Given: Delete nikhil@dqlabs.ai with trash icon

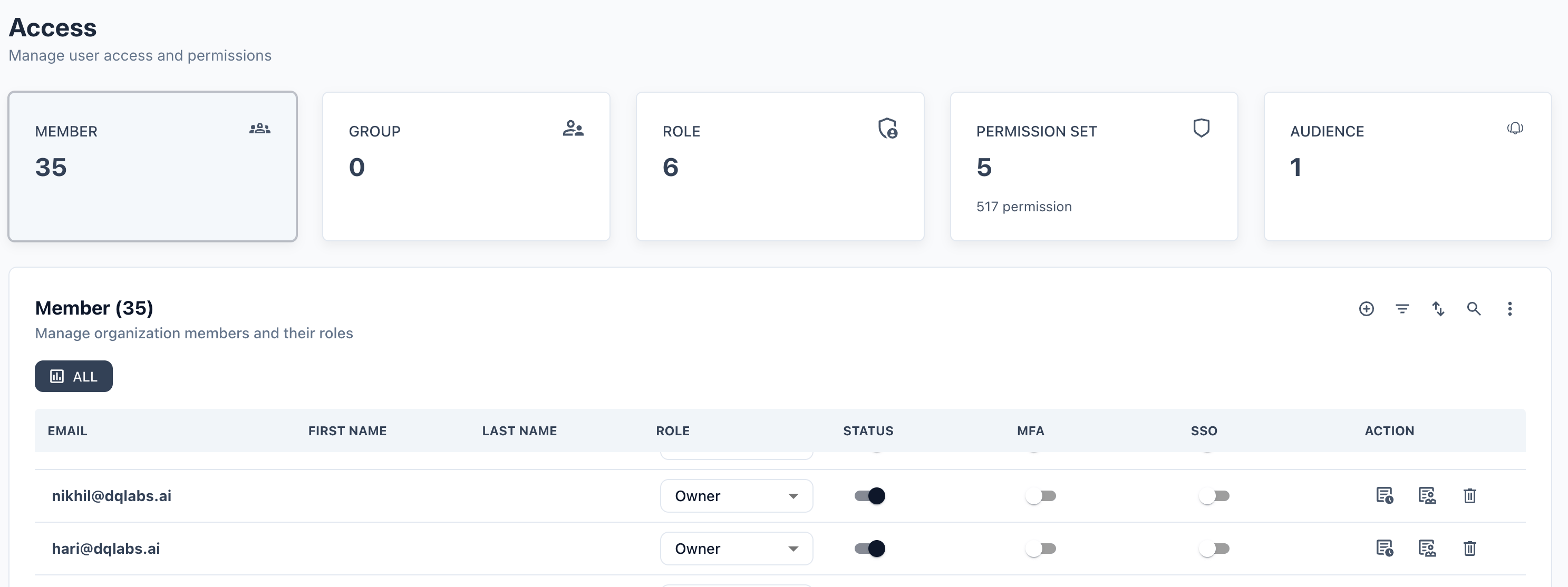Looking at the screenshot, I should coord(1470,496).
